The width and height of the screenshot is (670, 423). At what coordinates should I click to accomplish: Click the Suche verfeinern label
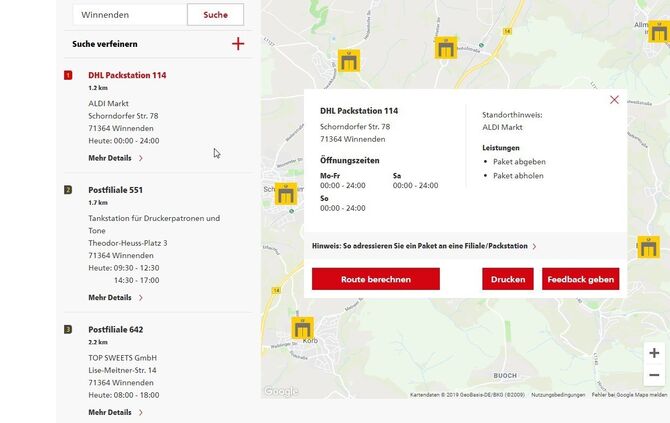pos(105,44)
